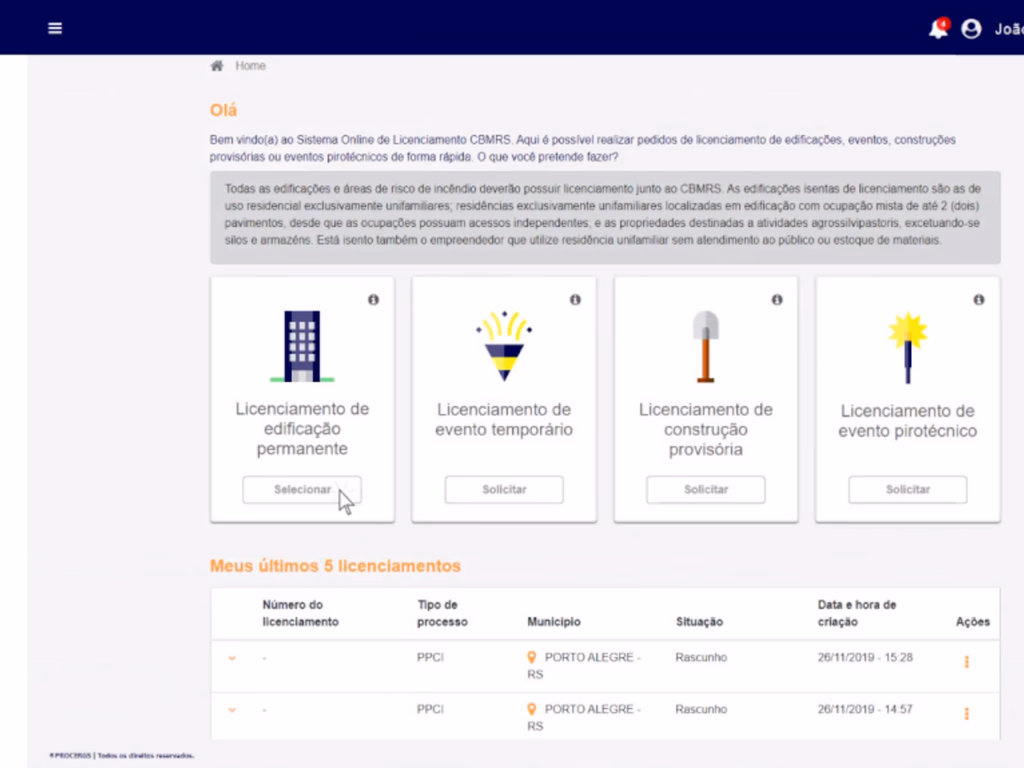Open the user profile account icon
Screen dimensions: 1024x768
click(970, 28)
